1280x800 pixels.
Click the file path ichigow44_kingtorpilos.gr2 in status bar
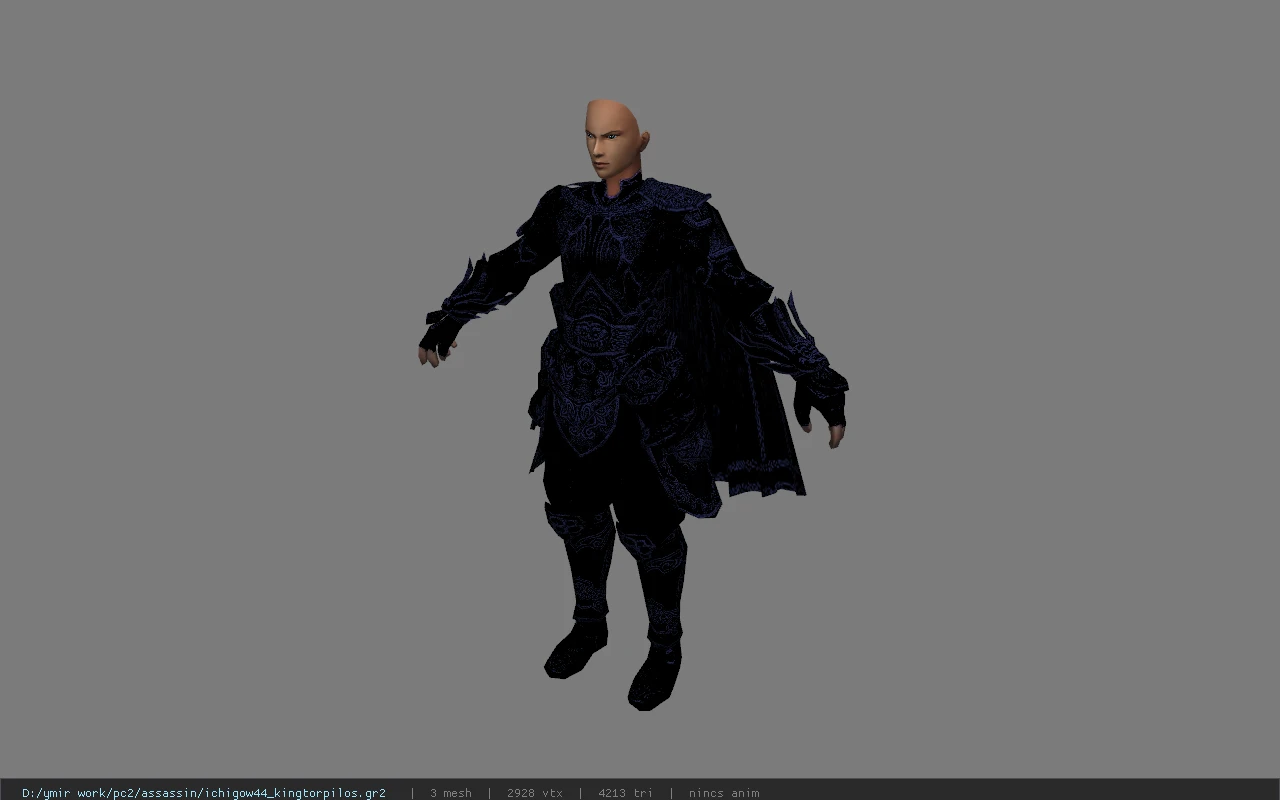pos(204,793)
